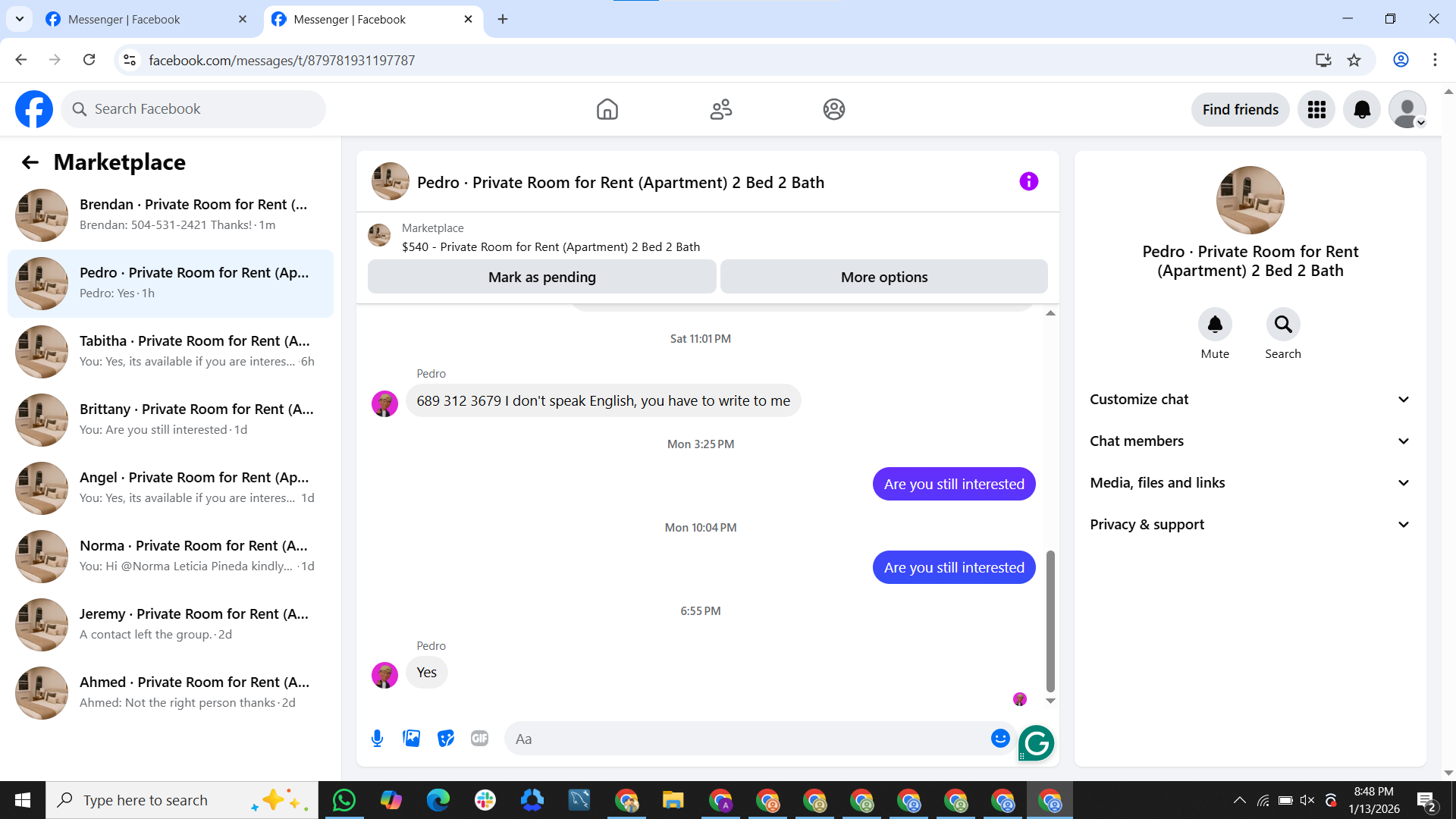
Task: Switch to the first Messenger browser tab
Action: point(136,19)
